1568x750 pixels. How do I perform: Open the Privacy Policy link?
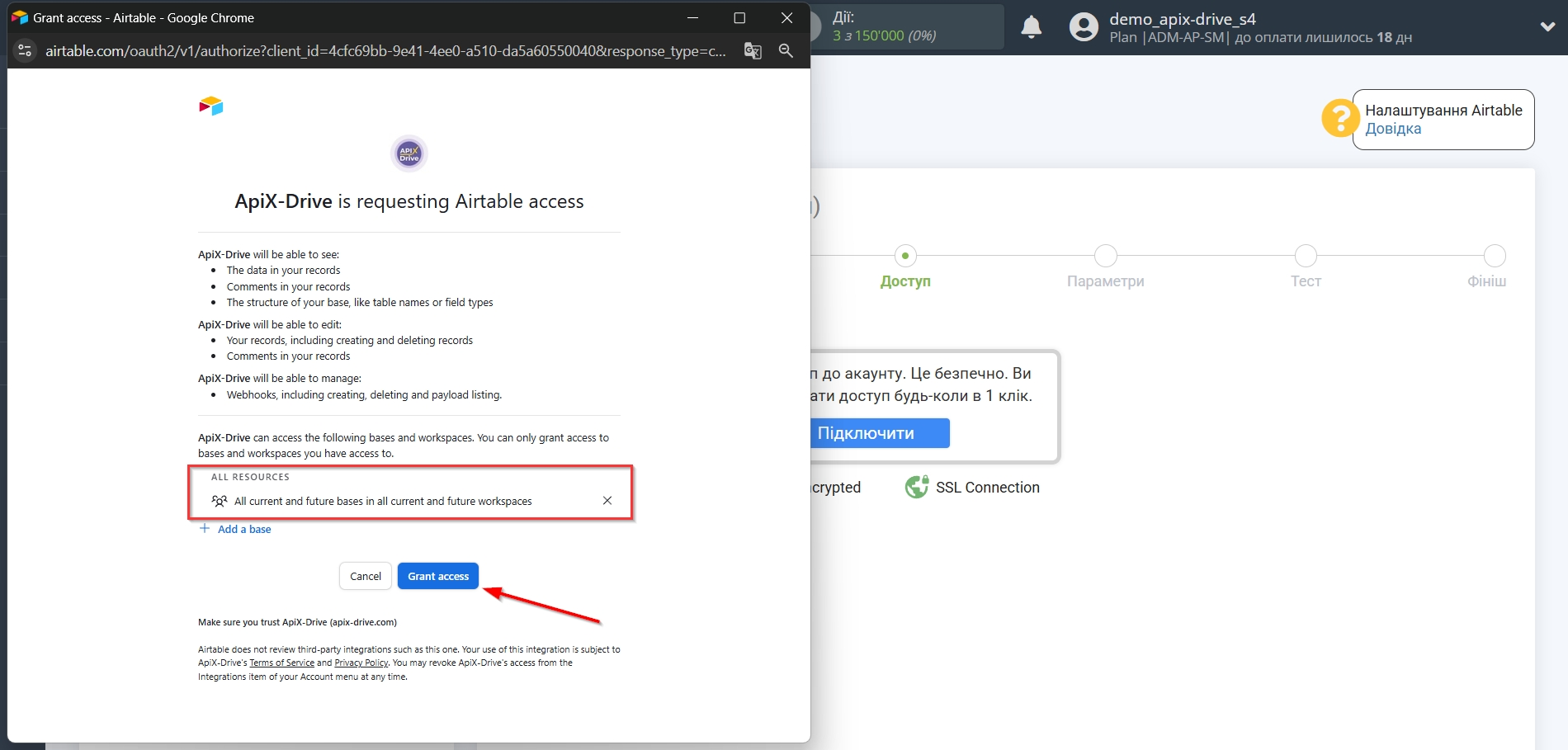point(361,663)
